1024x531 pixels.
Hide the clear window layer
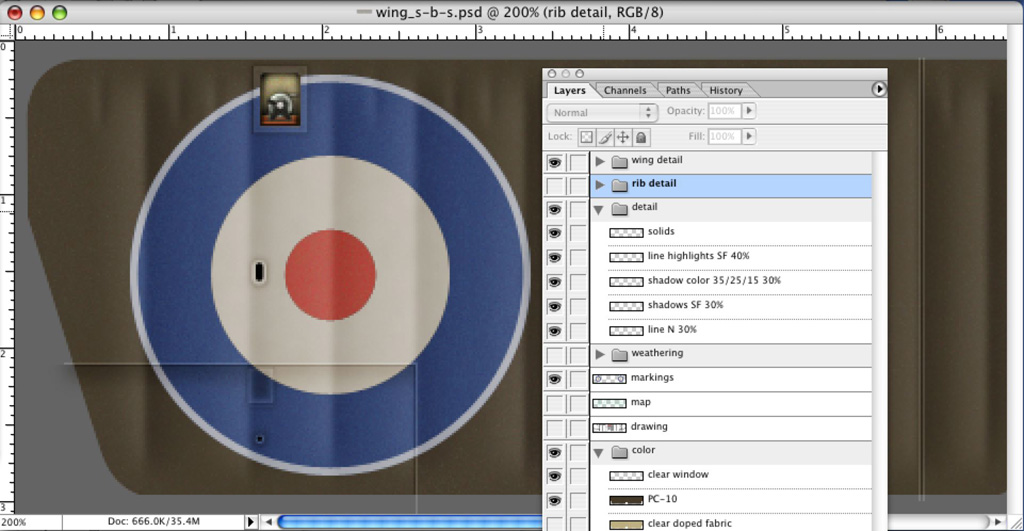coord(554,476)
